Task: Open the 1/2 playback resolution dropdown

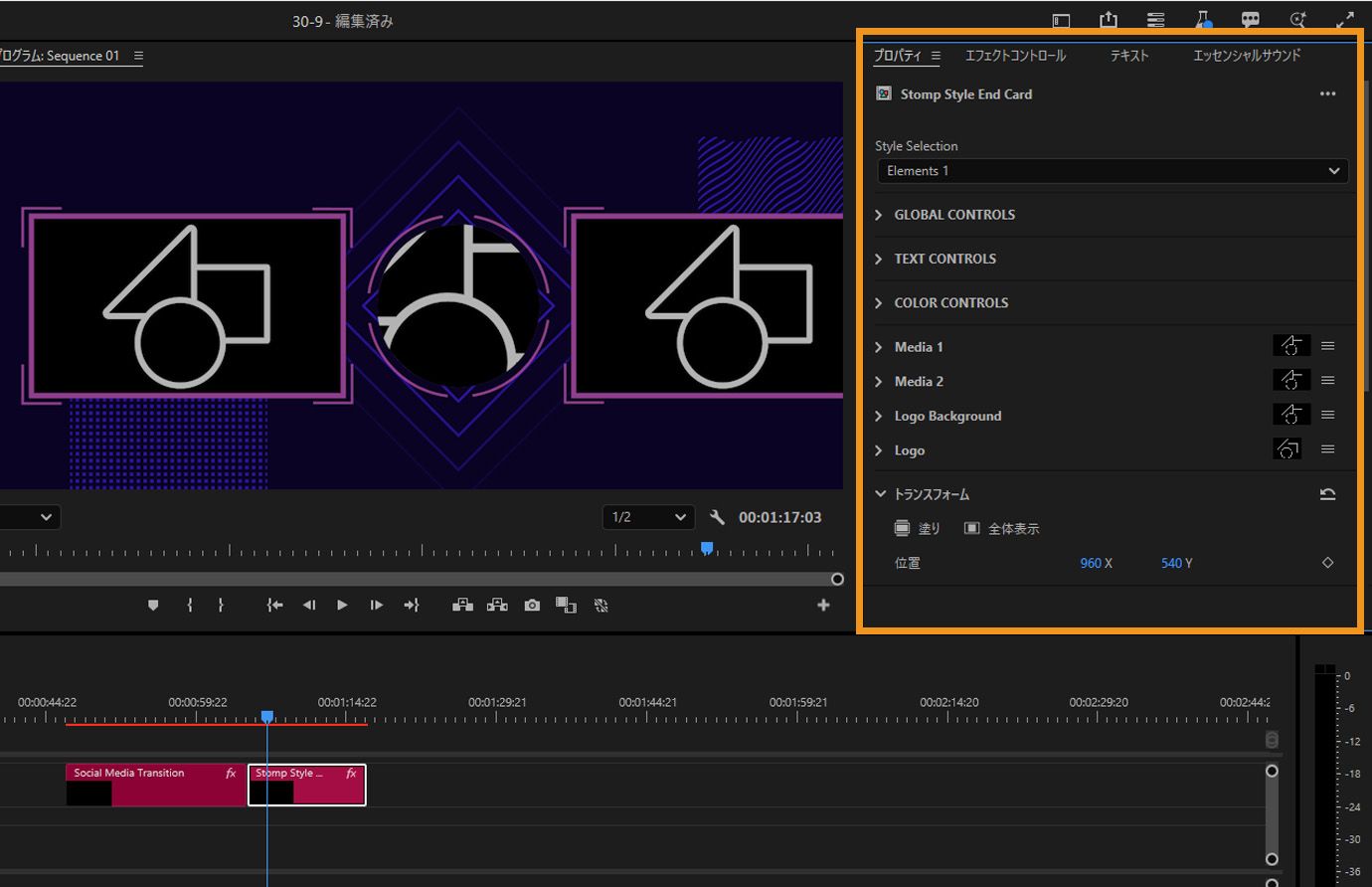Action: [x=648, y=517]
